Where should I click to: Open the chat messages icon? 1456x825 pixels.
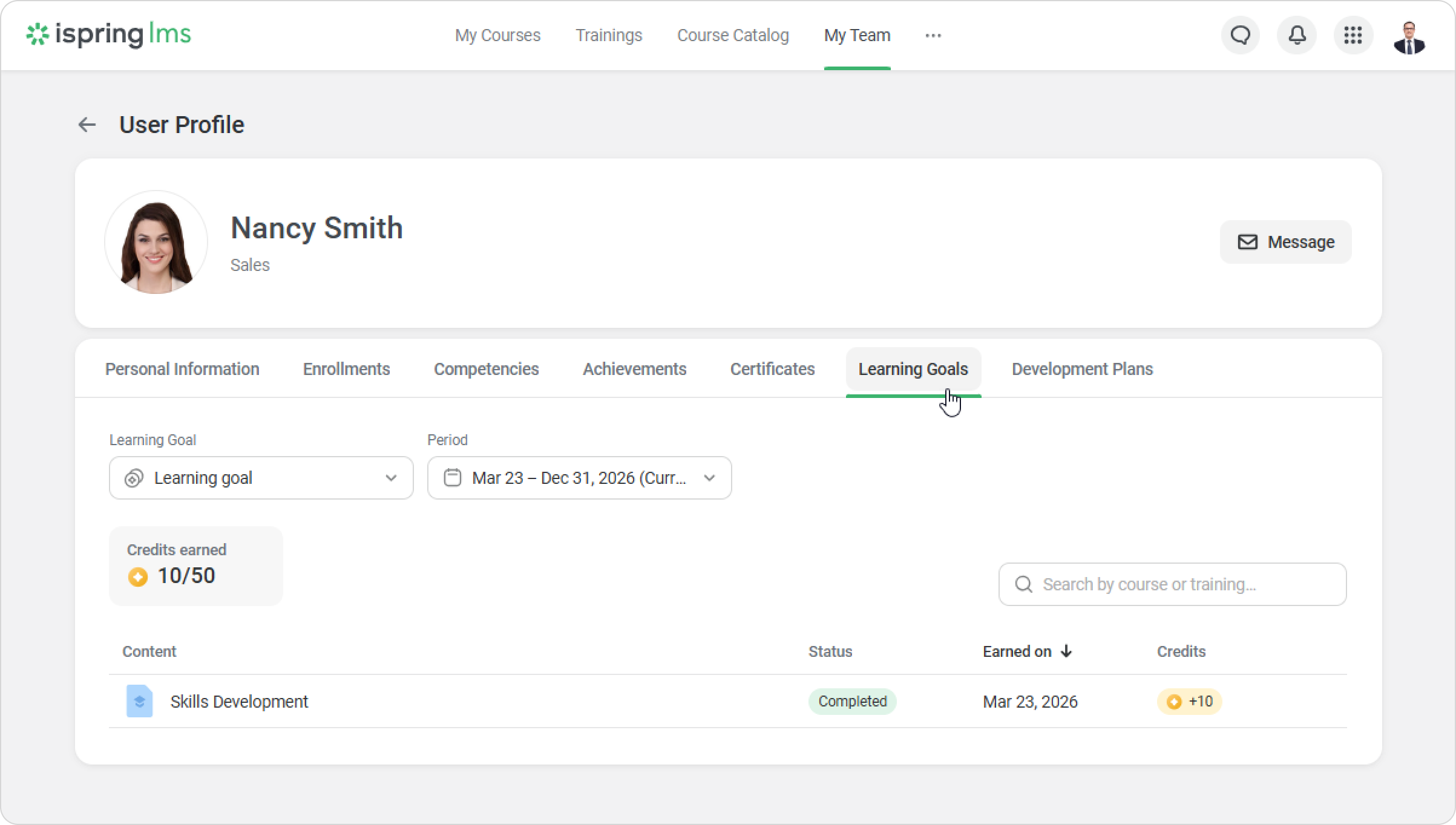(1240, 36)
